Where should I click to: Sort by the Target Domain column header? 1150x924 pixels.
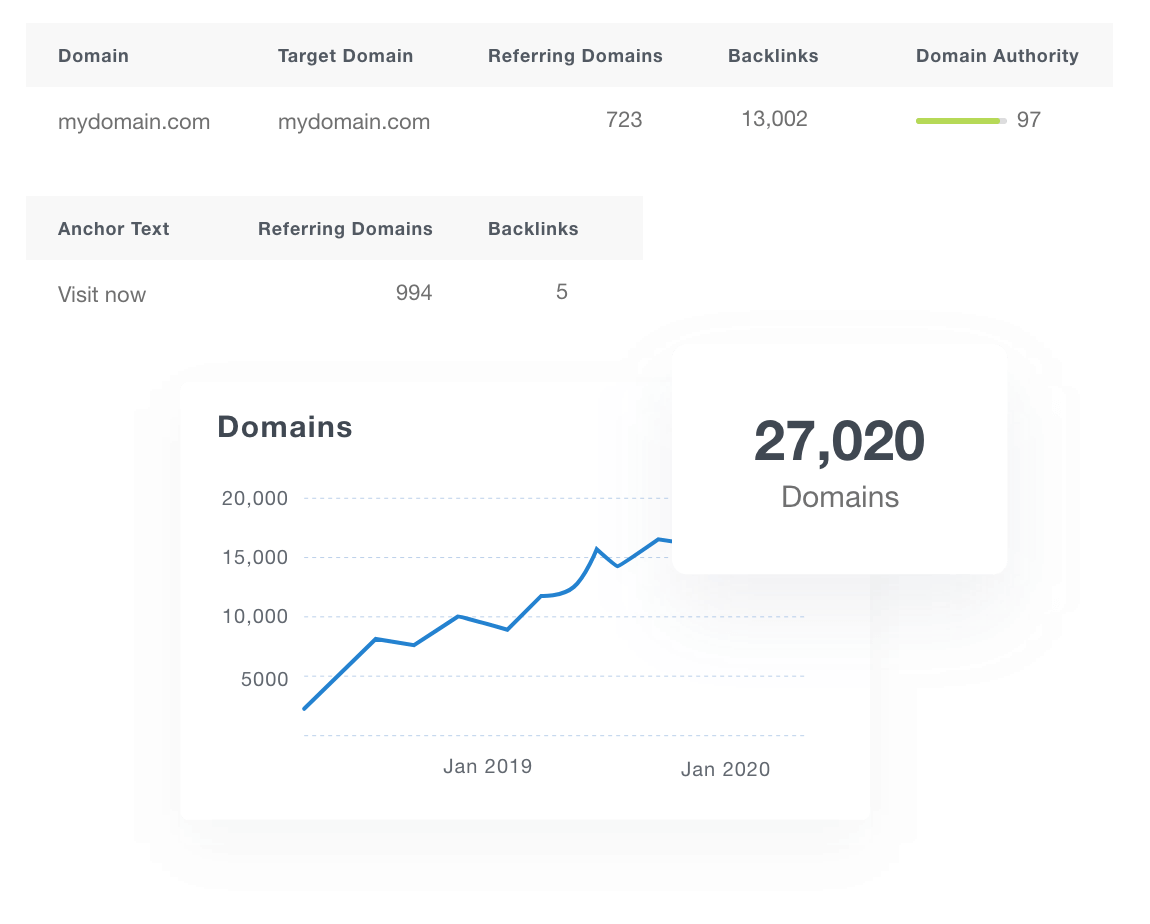coord(345,56)
